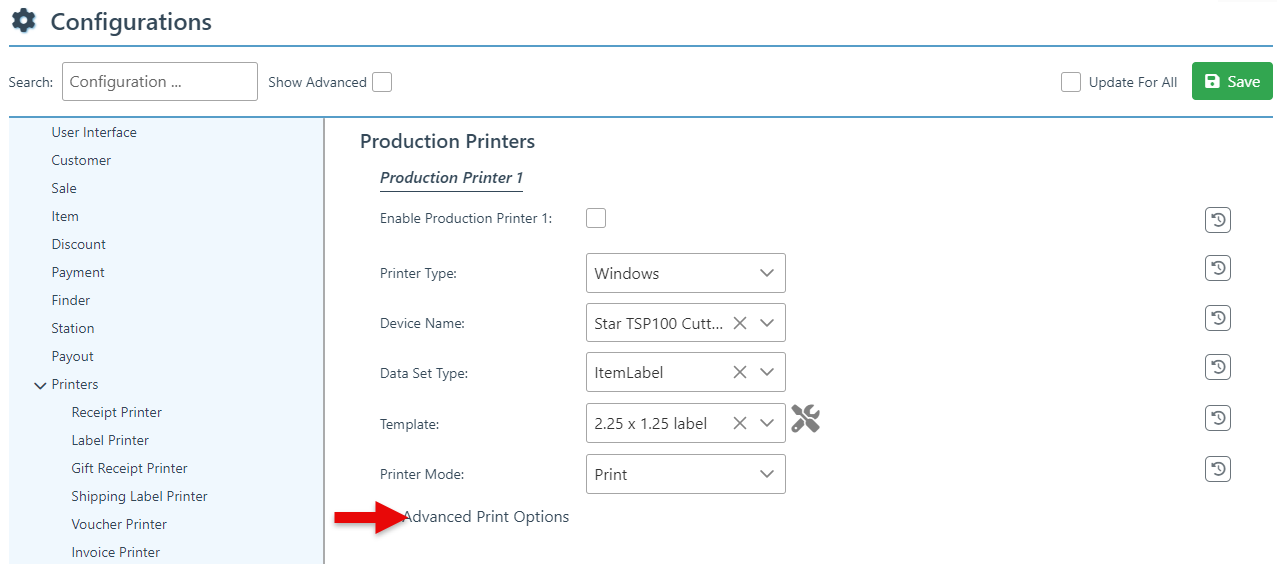Click the template edit tools icon
The image size is (1277, 564).
(805, 419)
